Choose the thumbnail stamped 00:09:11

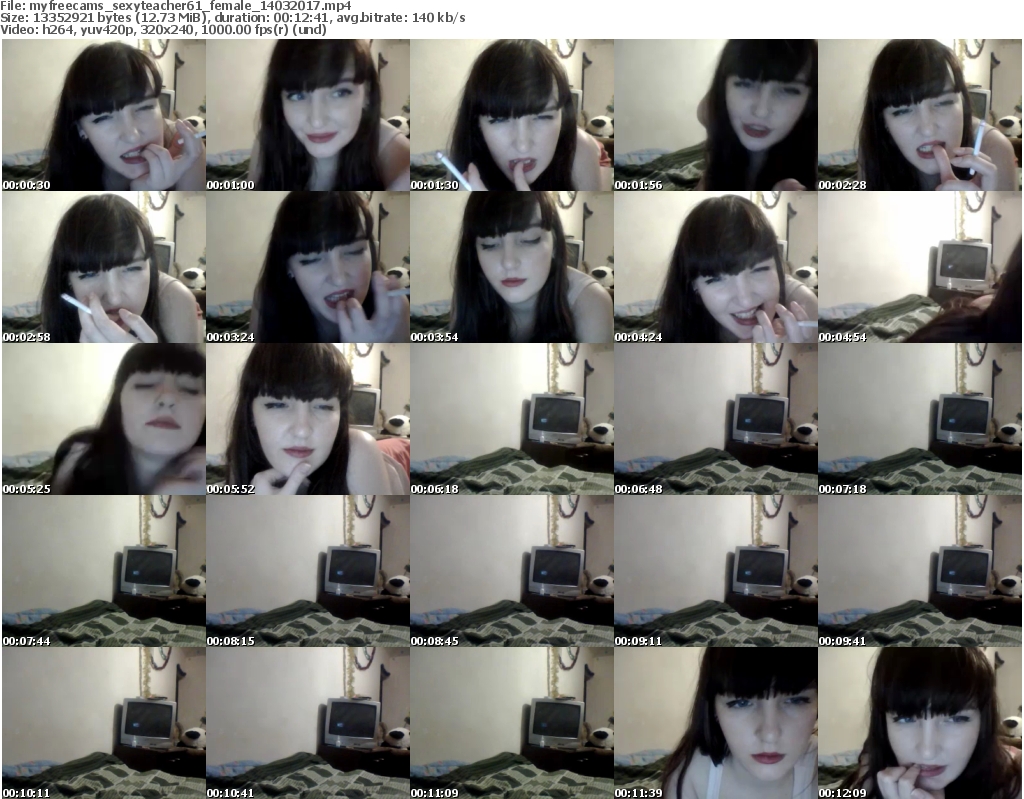pos(716,571)
